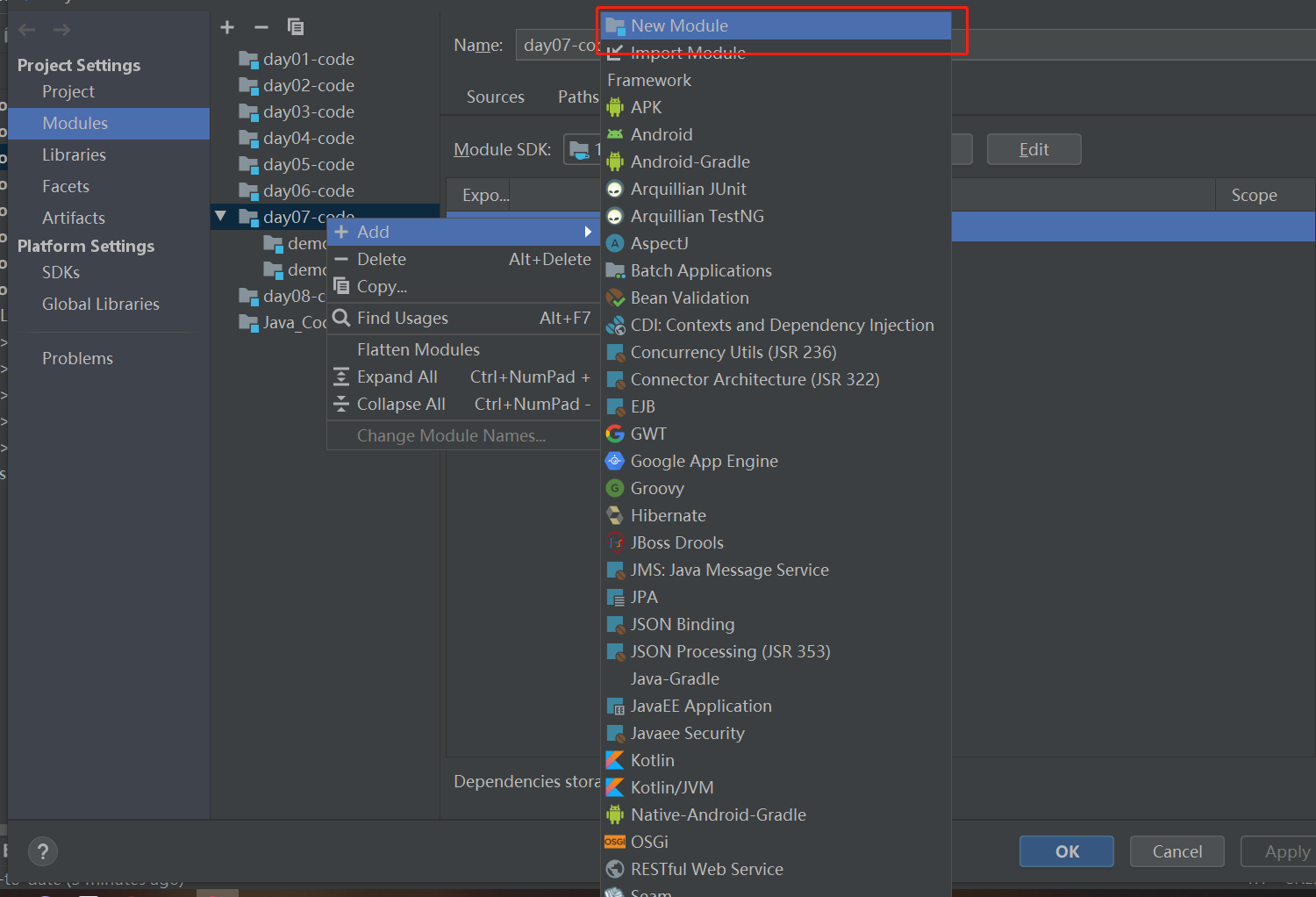Choose the JavaEE Application framework
1316x897 pixels.
pyautogui.click(x=776, y=706)
